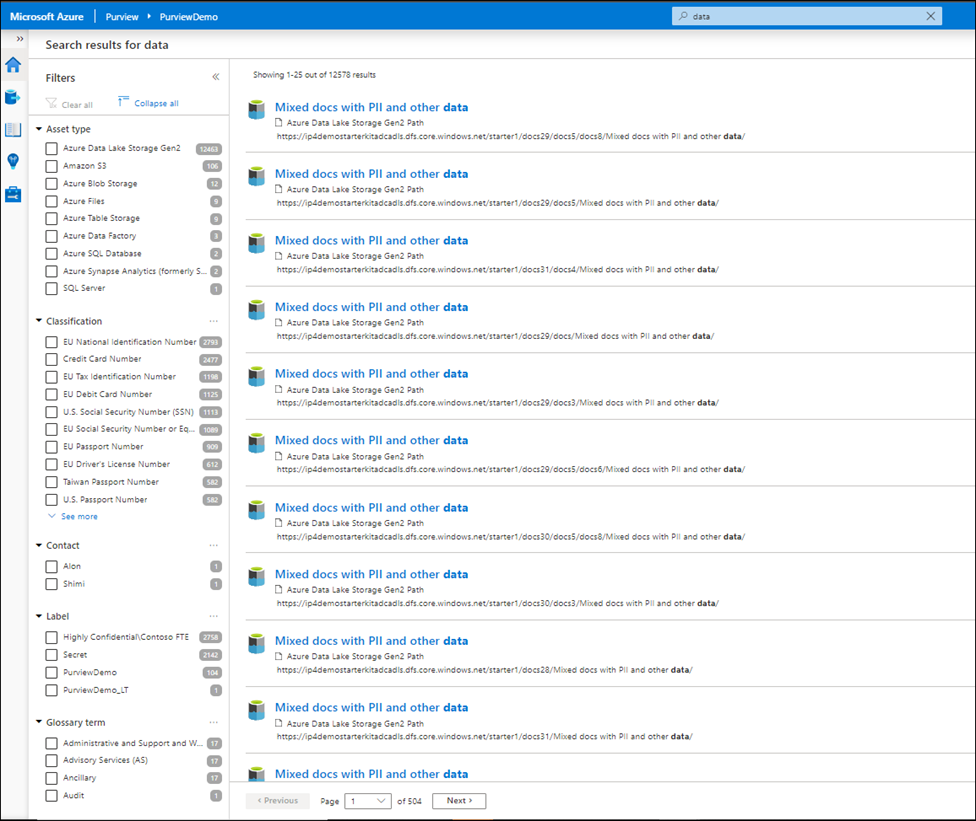Click Collapse all filters
This screenshot has height=821, width=976.
click(x=149, y=103)
